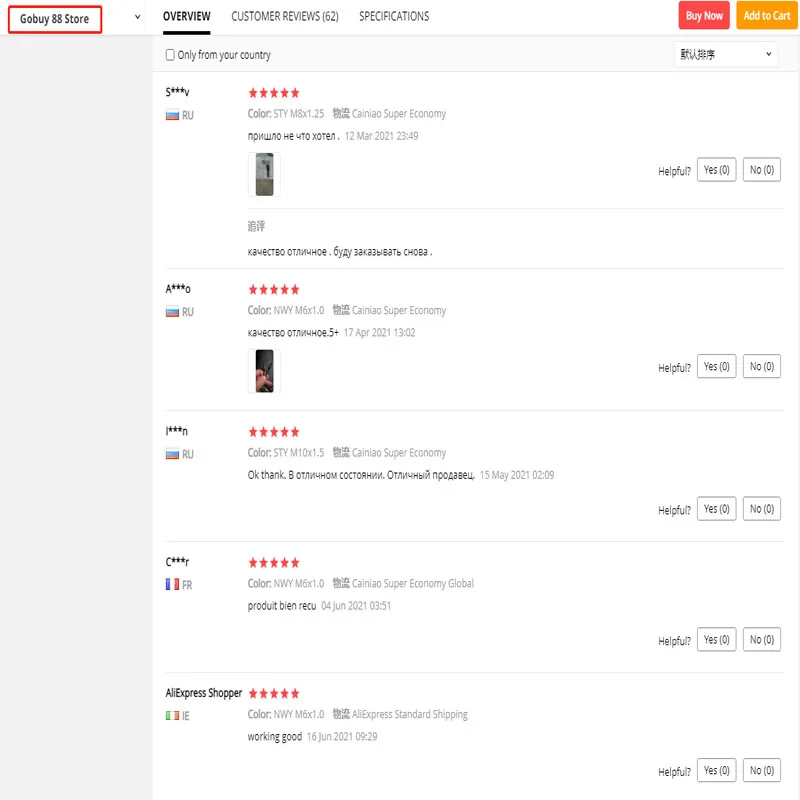Select the Overview tab
Image resolution: width=800 pixels, height=800 pixels.
[186, 16]
